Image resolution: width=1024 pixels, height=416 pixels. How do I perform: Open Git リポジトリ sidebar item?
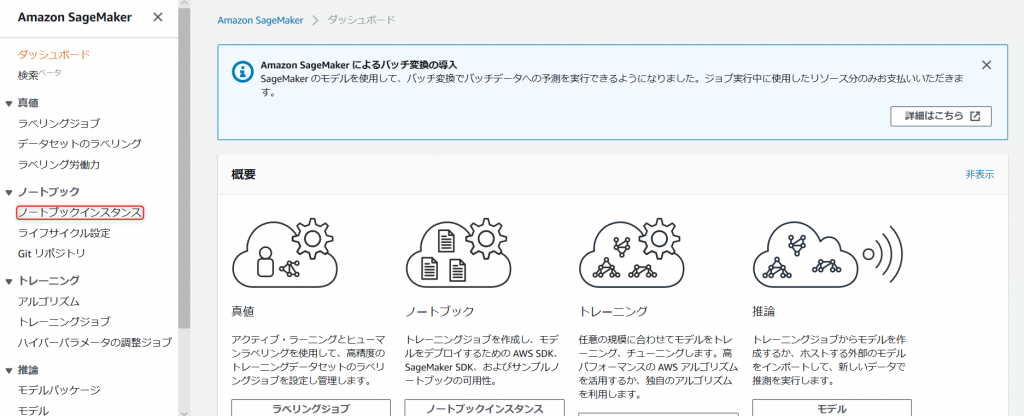[x=52, y=253]
